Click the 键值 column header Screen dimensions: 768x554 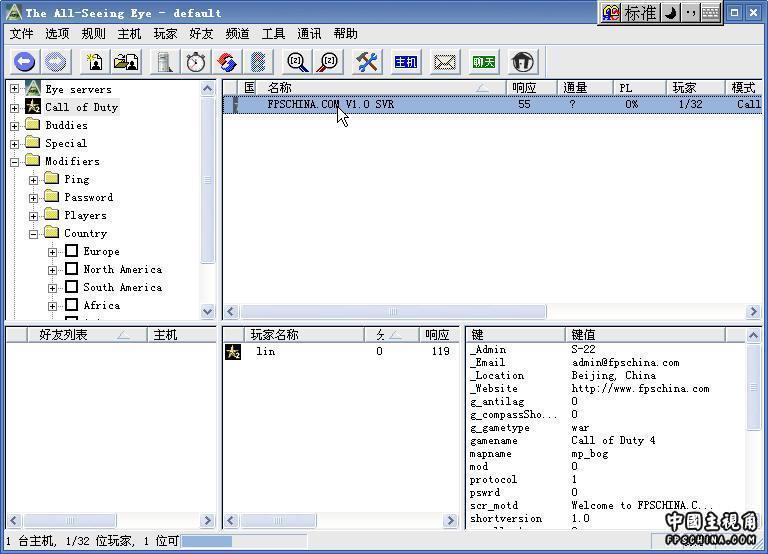pyautogui.click(x=645, y=335)
